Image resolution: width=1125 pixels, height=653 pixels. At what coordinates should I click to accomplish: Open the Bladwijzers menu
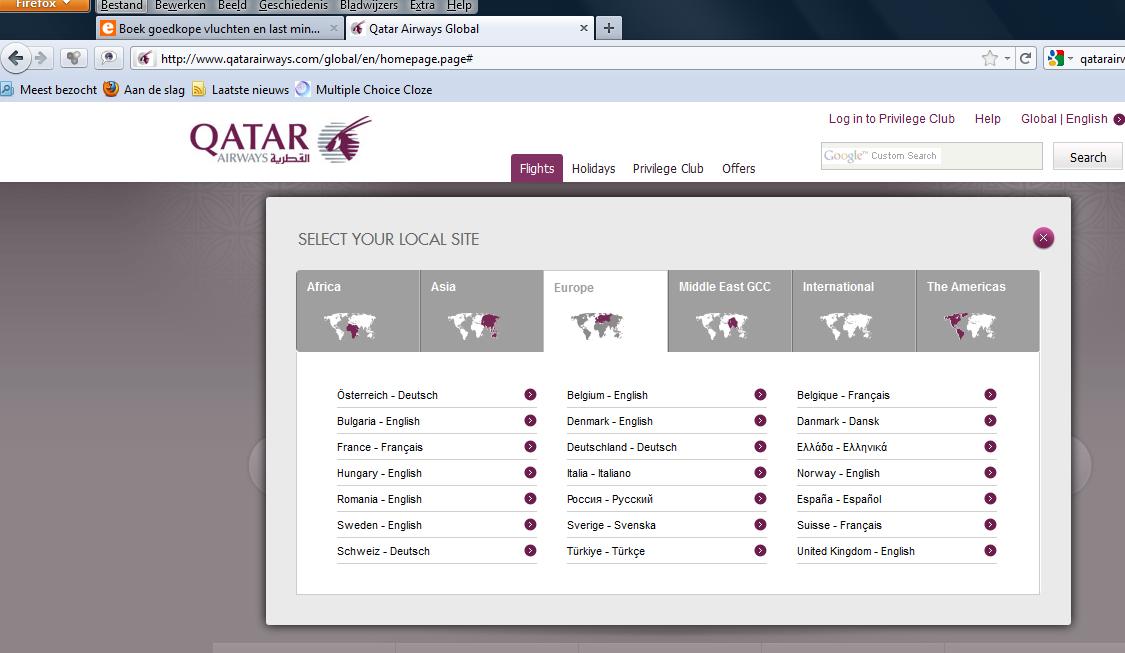click(369, 6)
